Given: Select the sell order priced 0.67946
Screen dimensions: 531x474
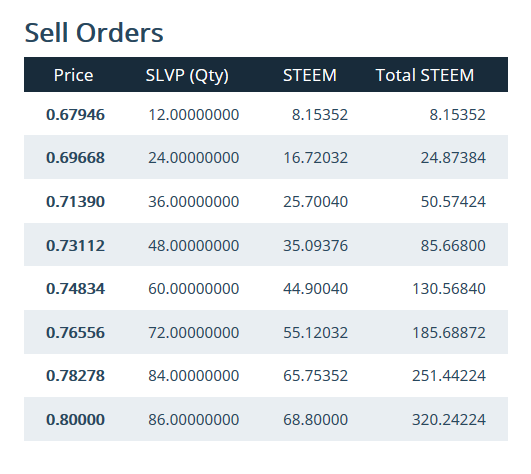Looking at the screenshot, I should click(266, 114).
